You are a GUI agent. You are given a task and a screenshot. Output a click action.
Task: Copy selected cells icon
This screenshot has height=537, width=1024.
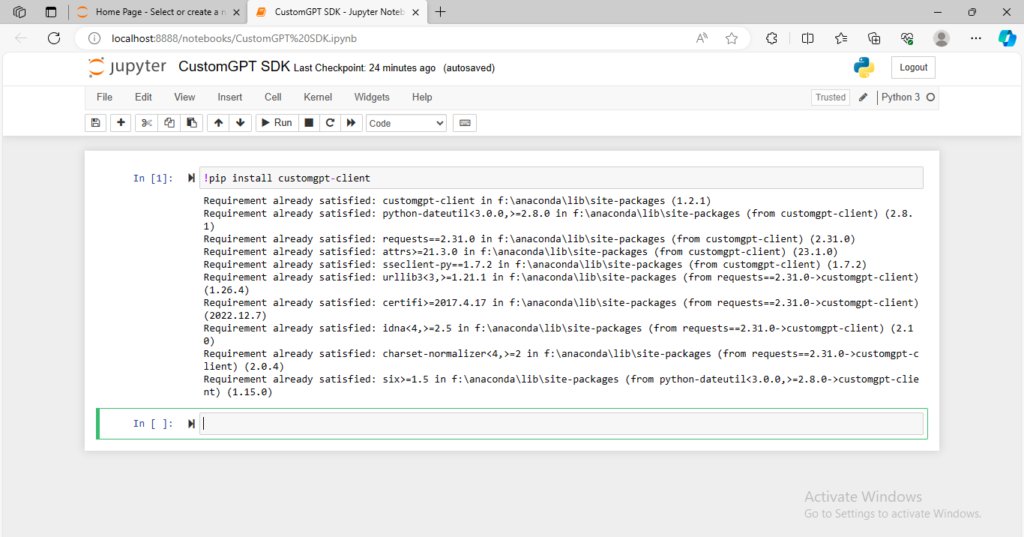point(168,123)
